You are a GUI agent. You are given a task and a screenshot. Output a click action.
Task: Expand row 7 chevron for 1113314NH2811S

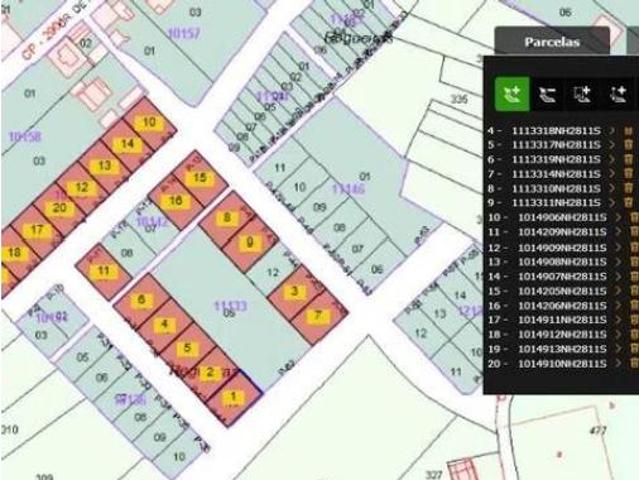(611, 174)
